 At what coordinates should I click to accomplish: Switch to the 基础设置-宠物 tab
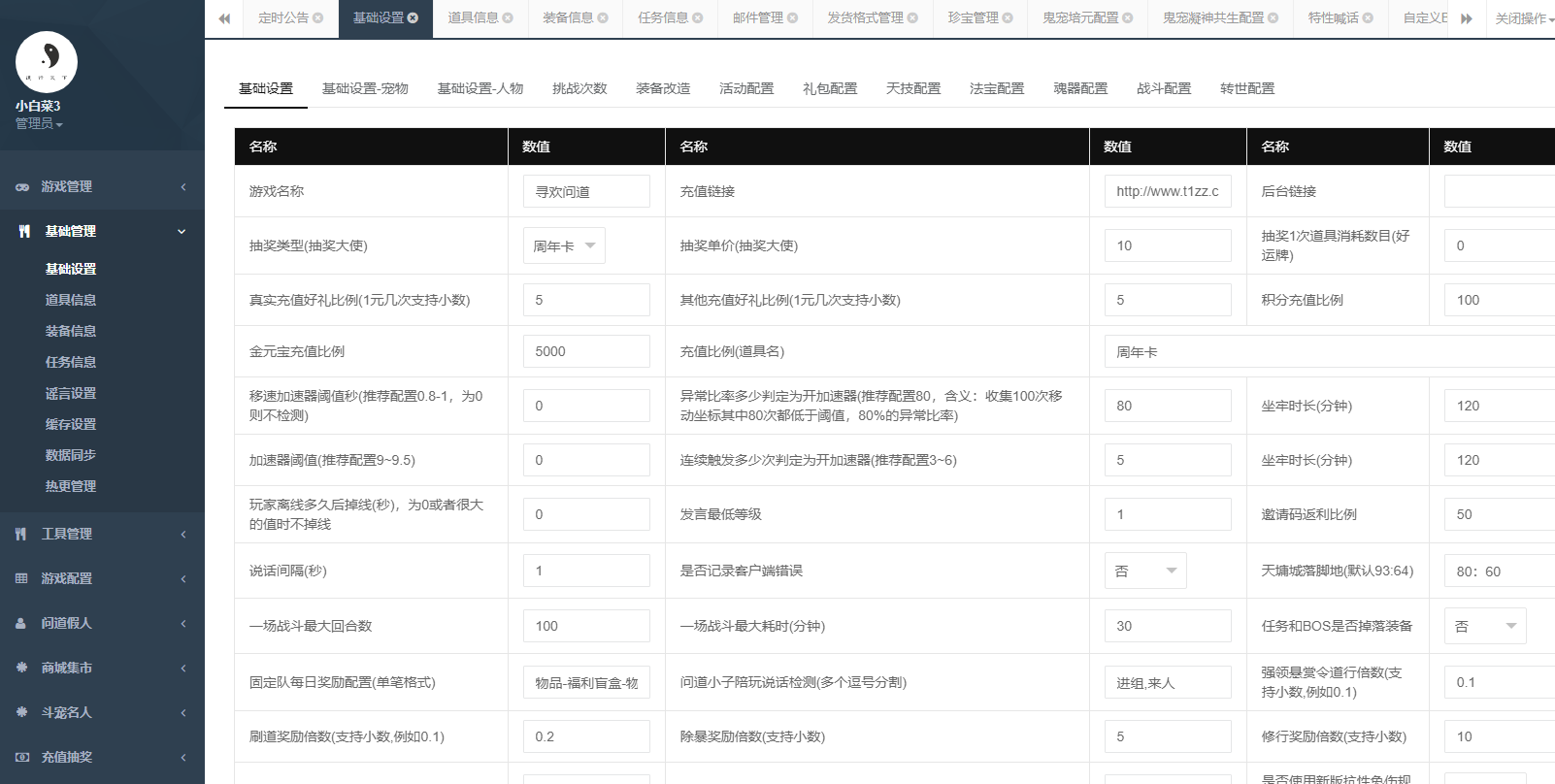365,88
